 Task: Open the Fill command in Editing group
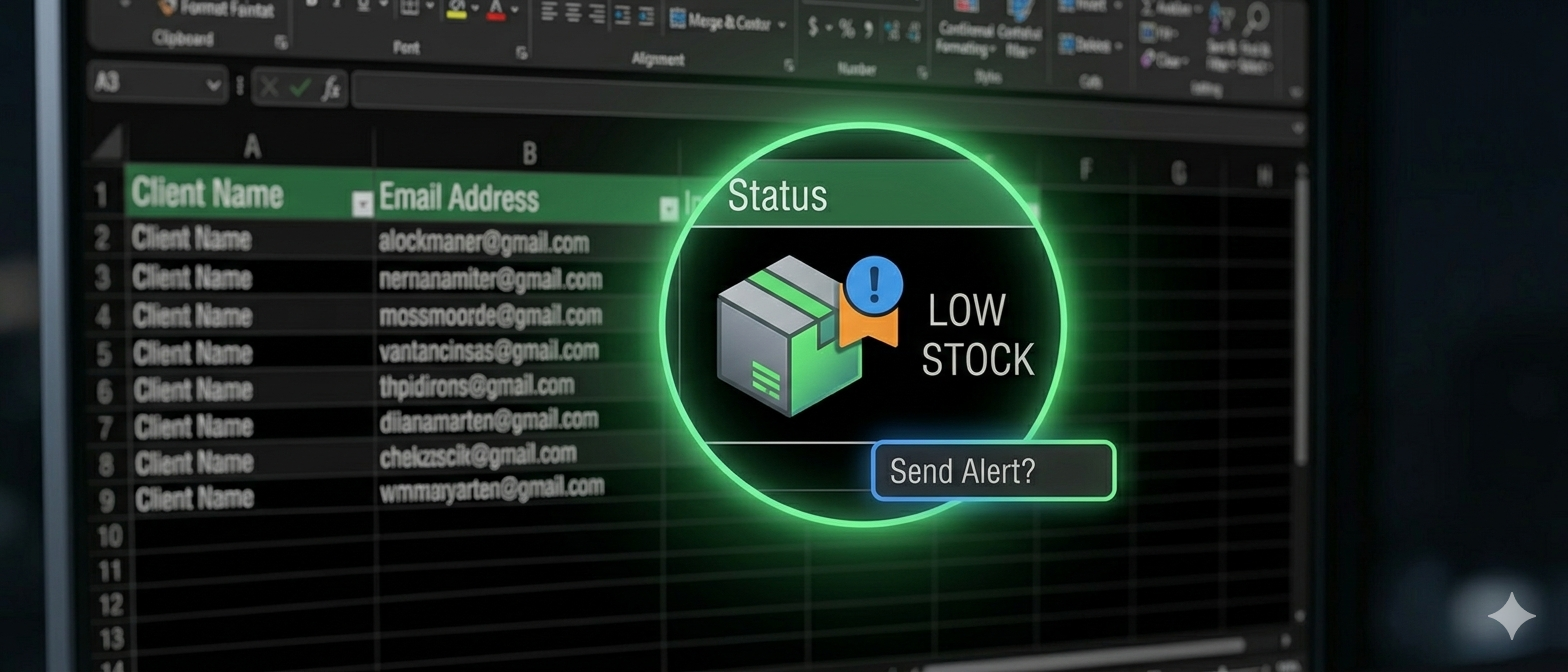pyautogui.click(x=1160, y=35)
